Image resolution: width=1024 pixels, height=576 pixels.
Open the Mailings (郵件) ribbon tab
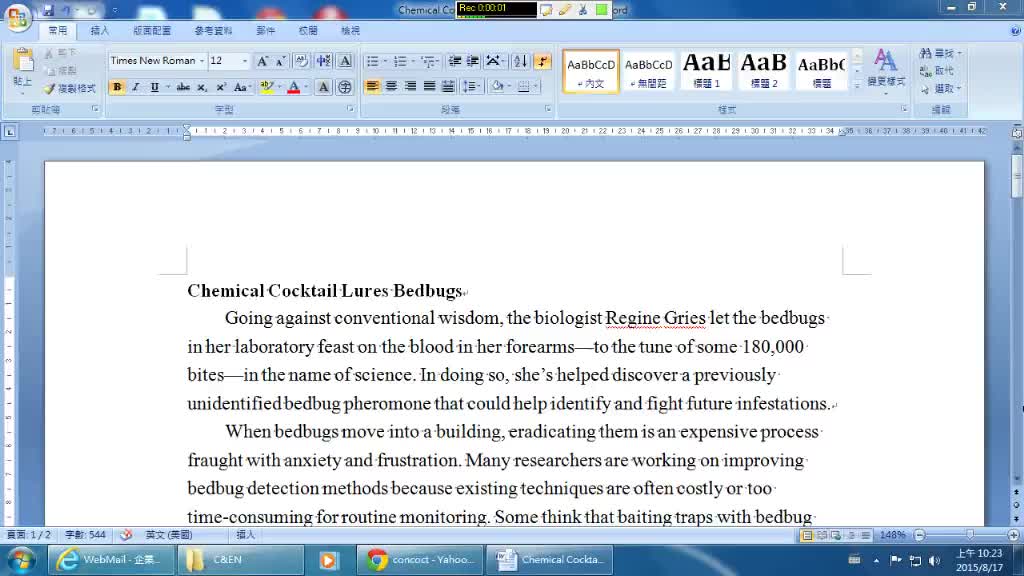[x=265, y=31]
